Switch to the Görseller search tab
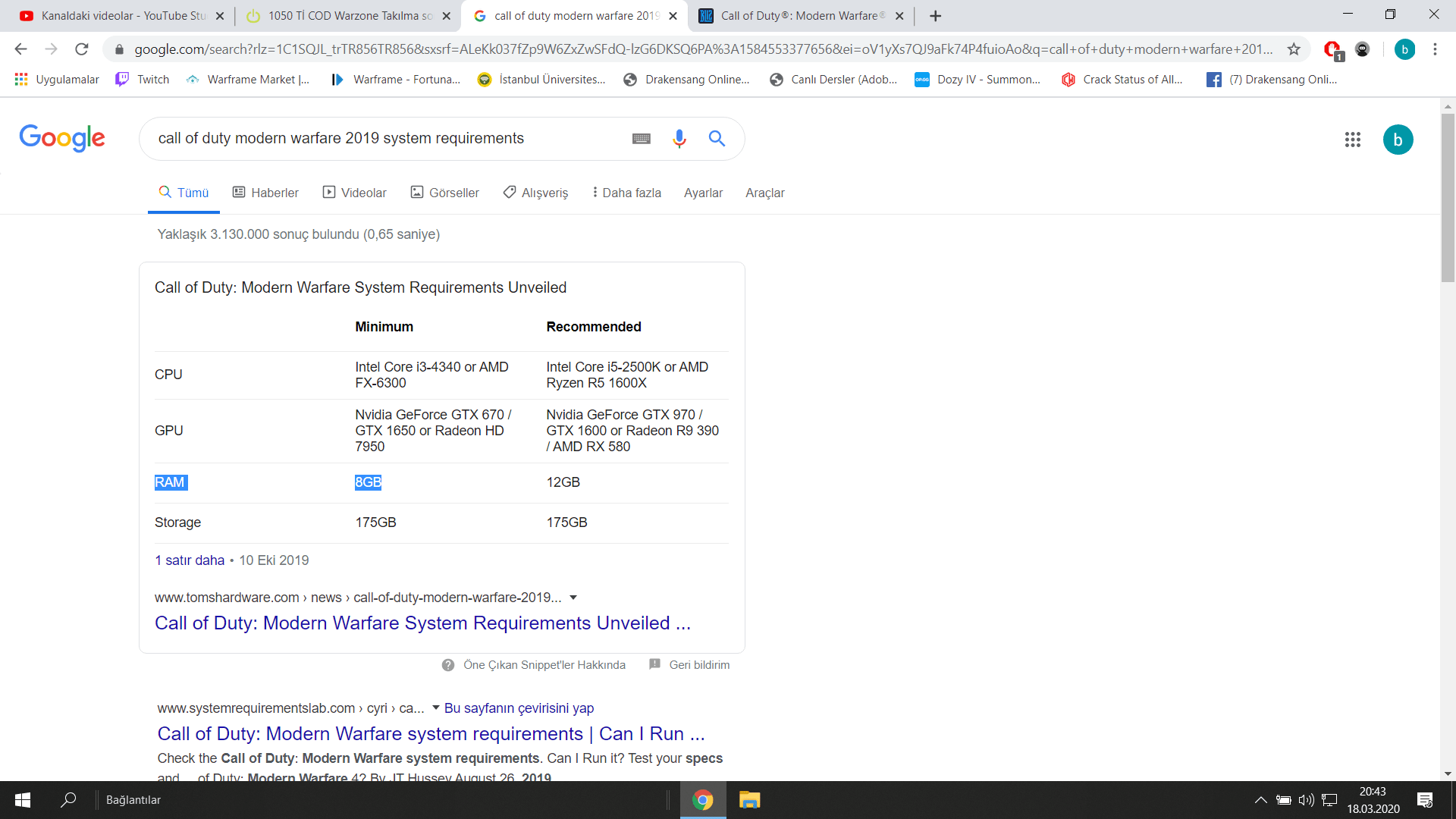This screenshot has height=819, width=1456. coord(445,193)
